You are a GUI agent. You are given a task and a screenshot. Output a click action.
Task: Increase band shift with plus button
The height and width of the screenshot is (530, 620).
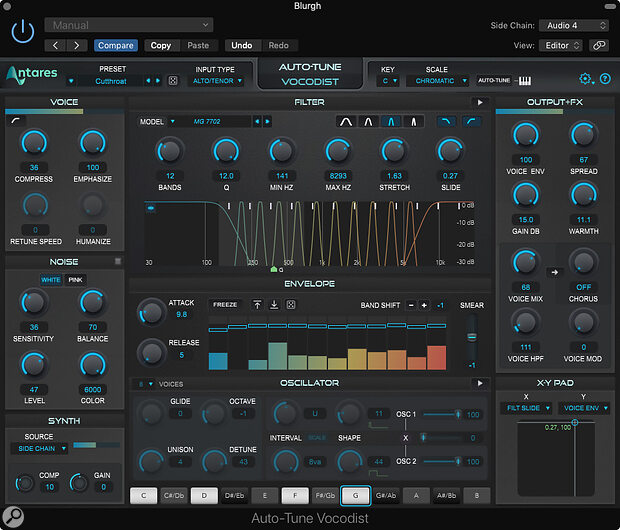tap(424, 305)
